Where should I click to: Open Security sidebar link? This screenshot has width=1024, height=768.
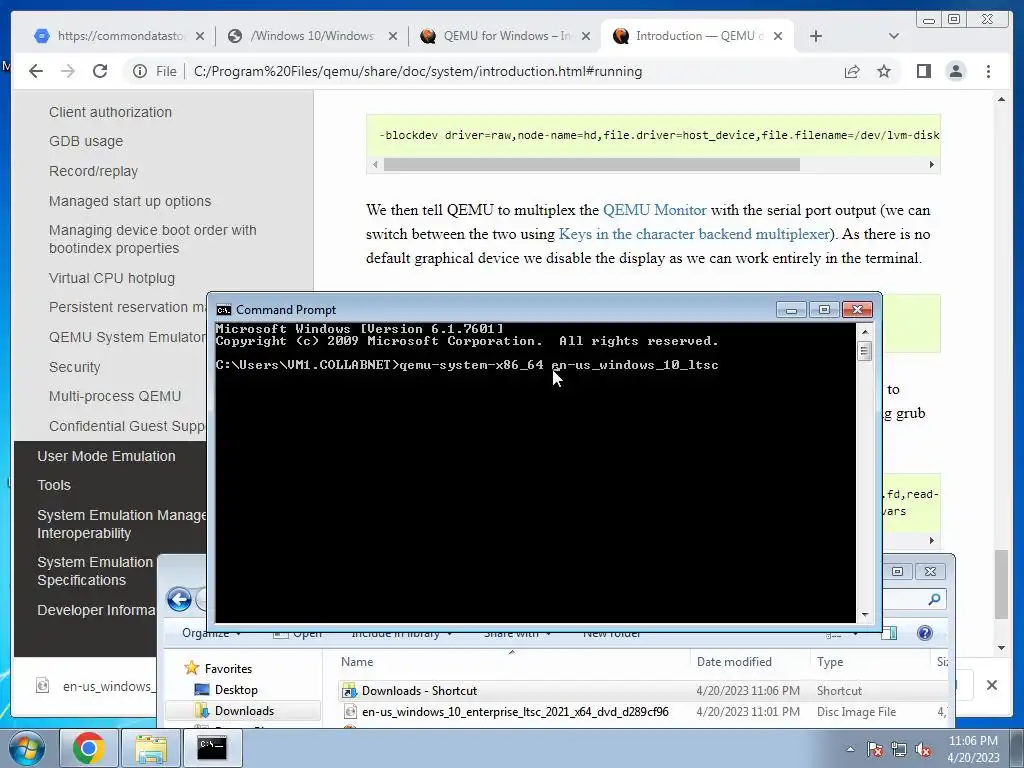[74, 367]
